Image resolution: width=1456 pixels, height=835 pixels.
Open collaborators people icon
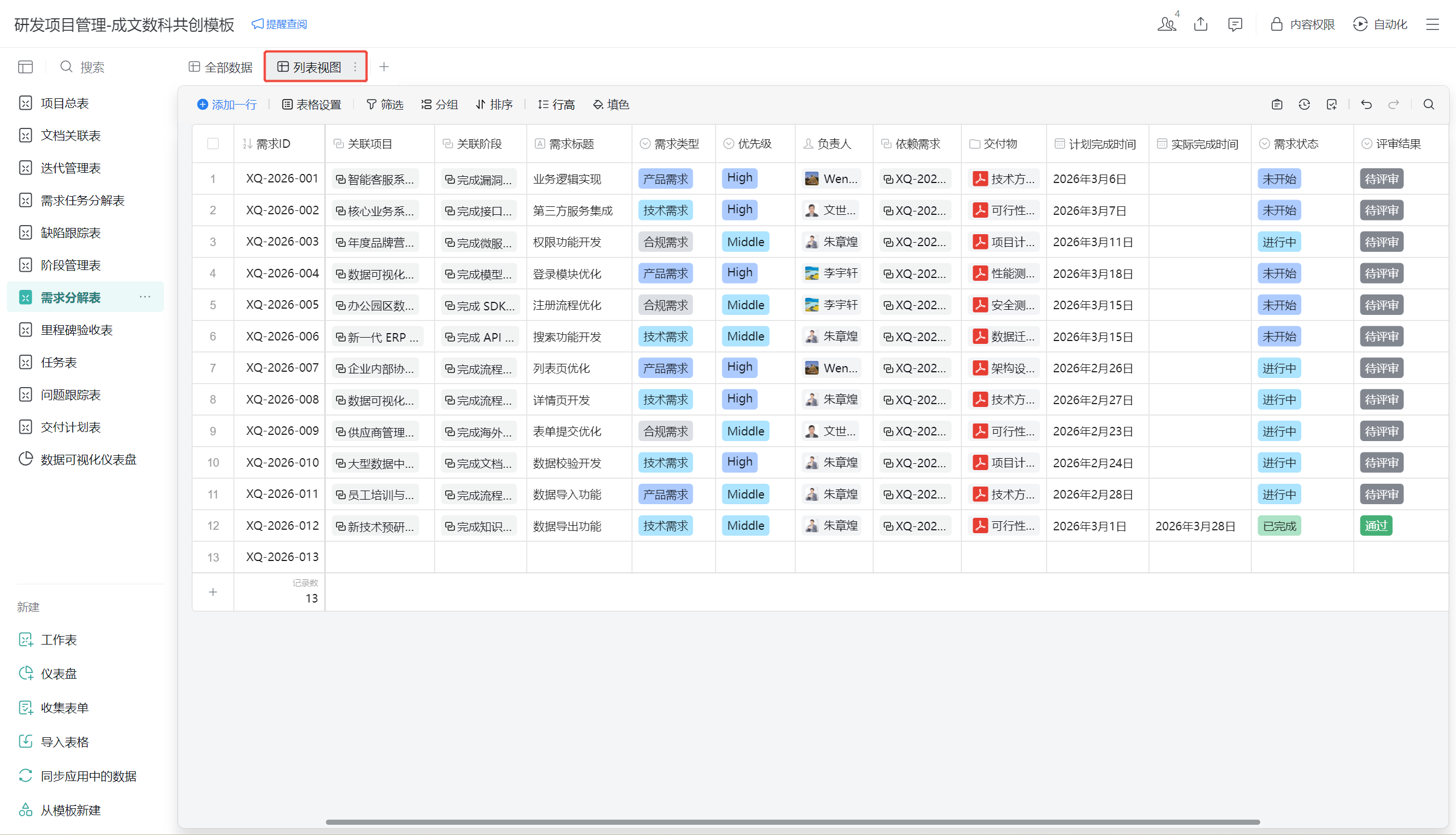tap(1167, 24)
